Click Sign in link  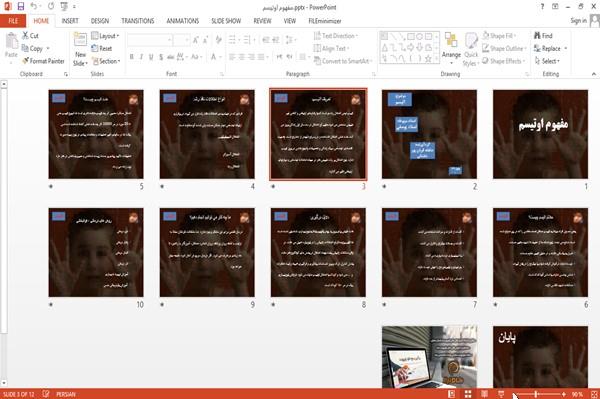coord(578,21)
